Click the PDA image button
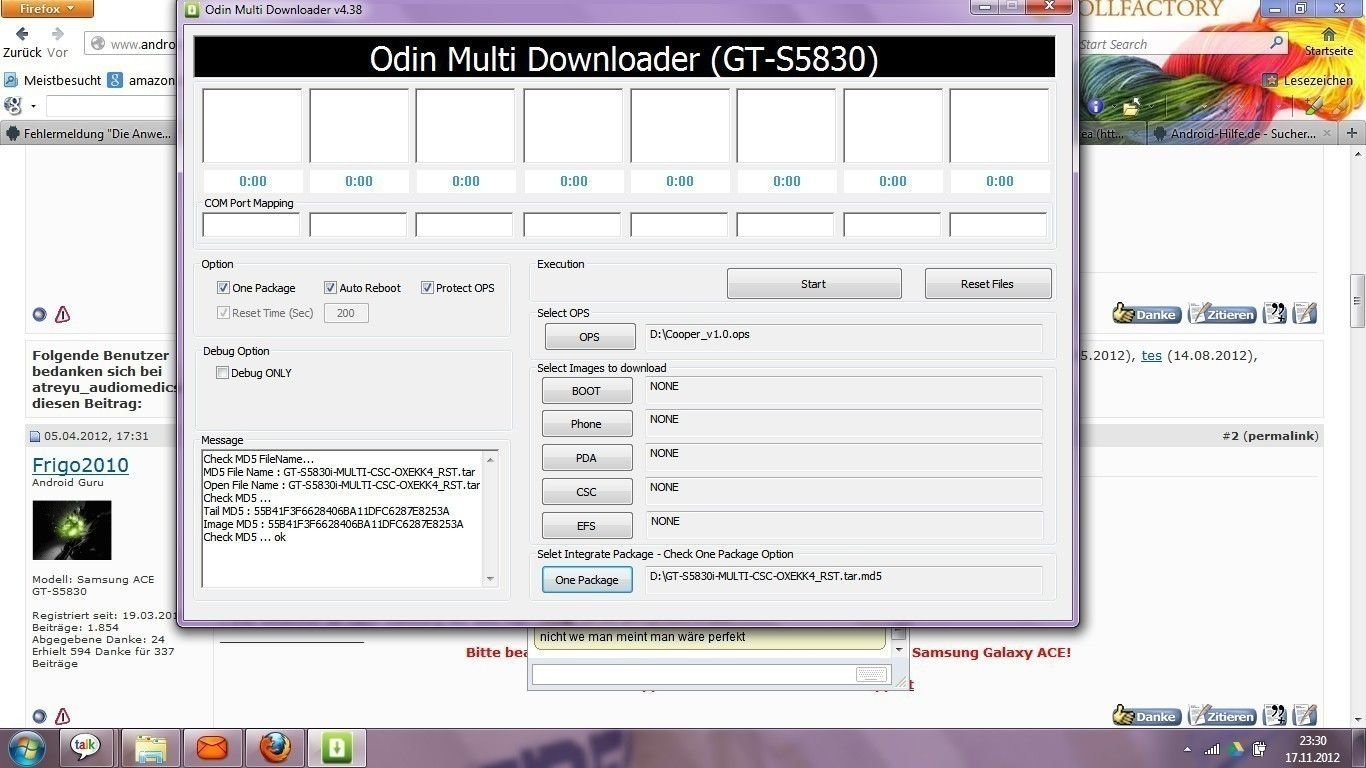Image resolution: width=1366 pixels, height=768 pixels. click(x=587, y=458)
